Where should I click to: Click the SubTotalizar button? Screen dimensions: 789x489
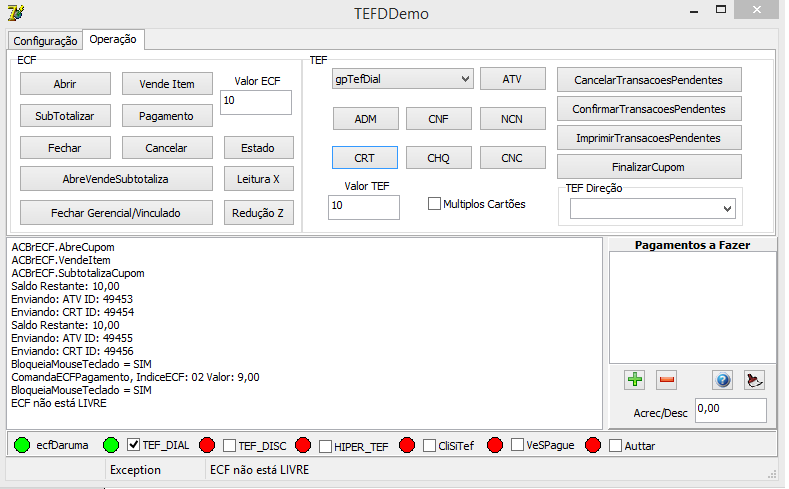[x=65, y=116]
